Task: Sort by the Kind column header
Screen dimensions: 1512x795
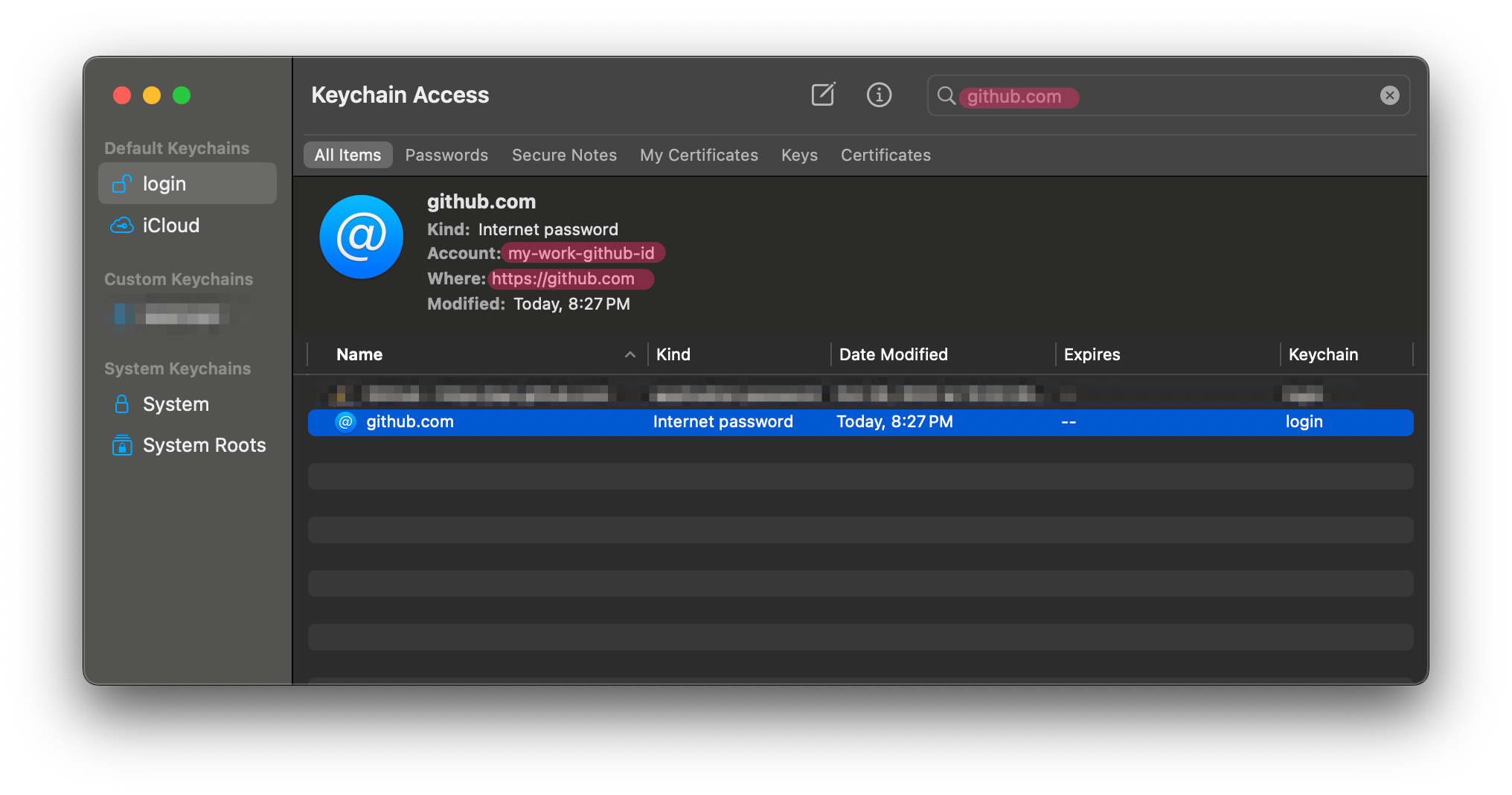Action: pos(739,354)
